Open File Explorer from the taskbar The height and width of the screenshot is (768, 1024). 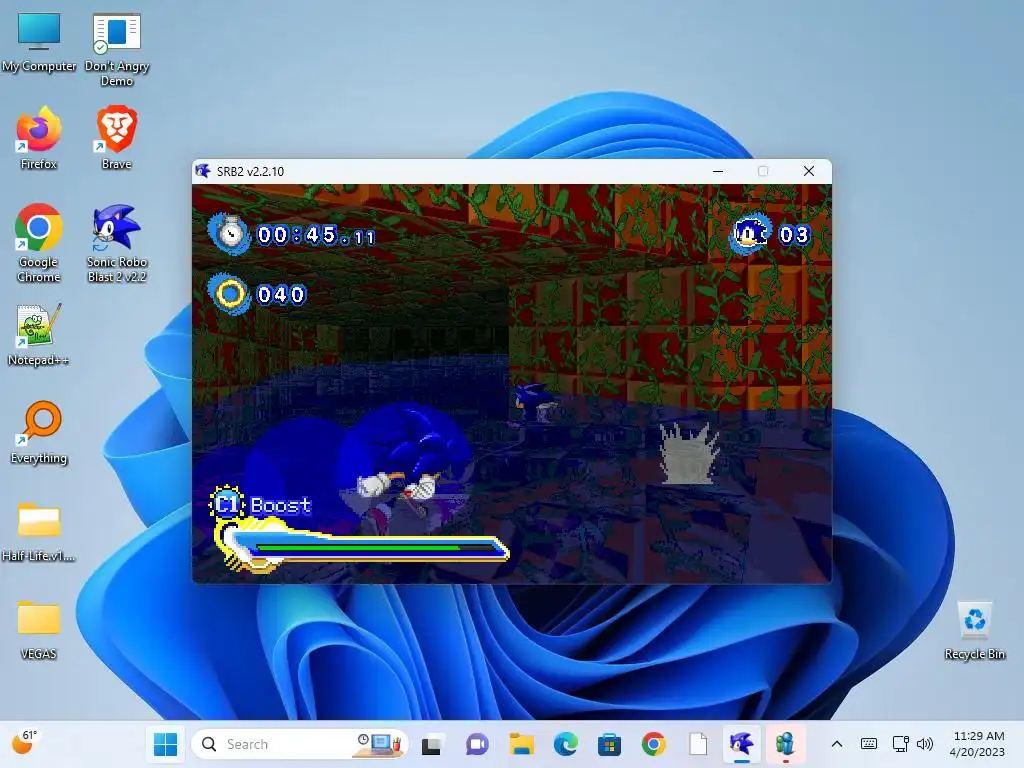click(x=521, y=744)
